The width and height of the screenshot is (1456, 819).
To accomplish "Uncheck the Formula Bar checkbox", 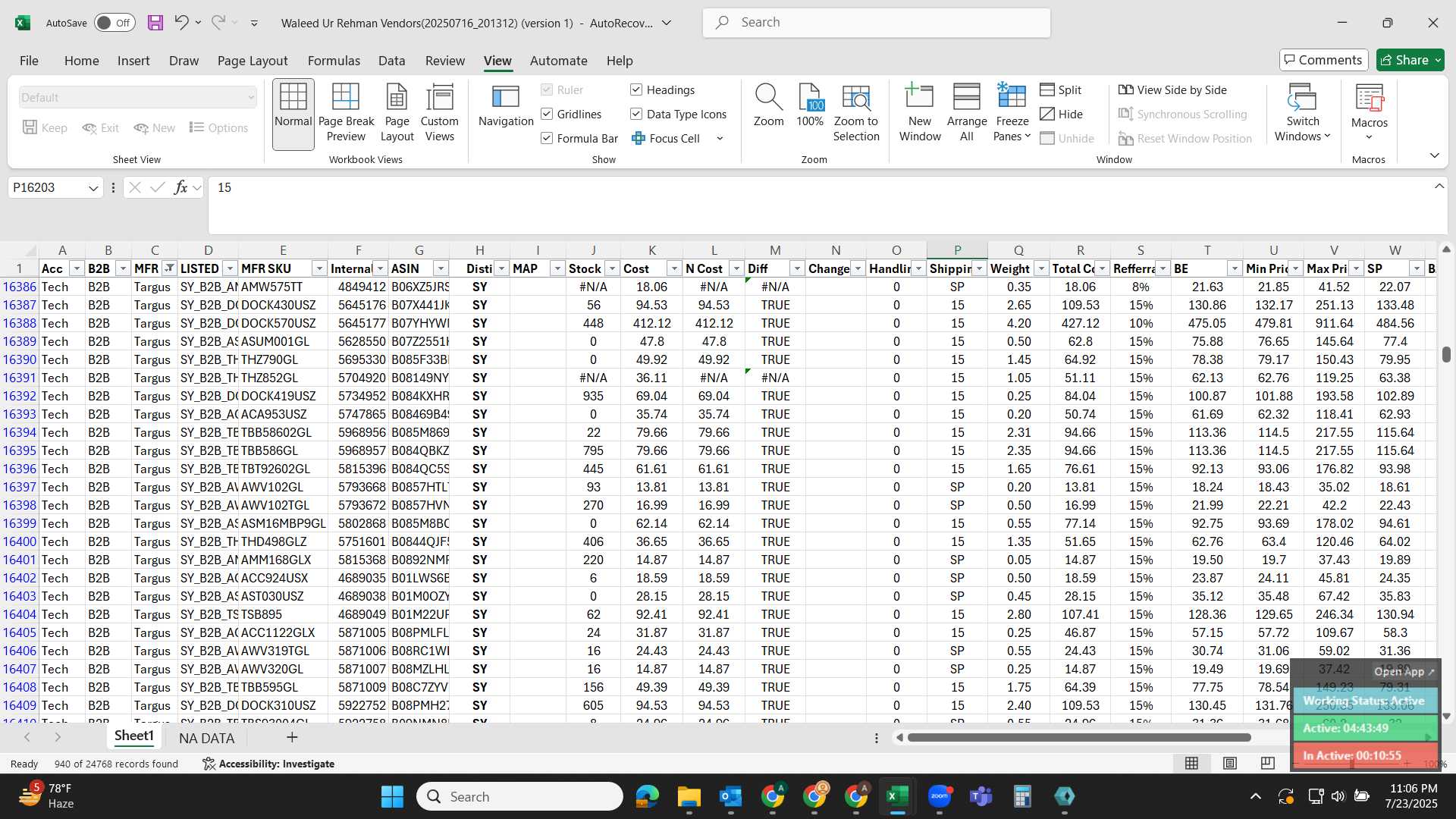I will coord(547,138).
